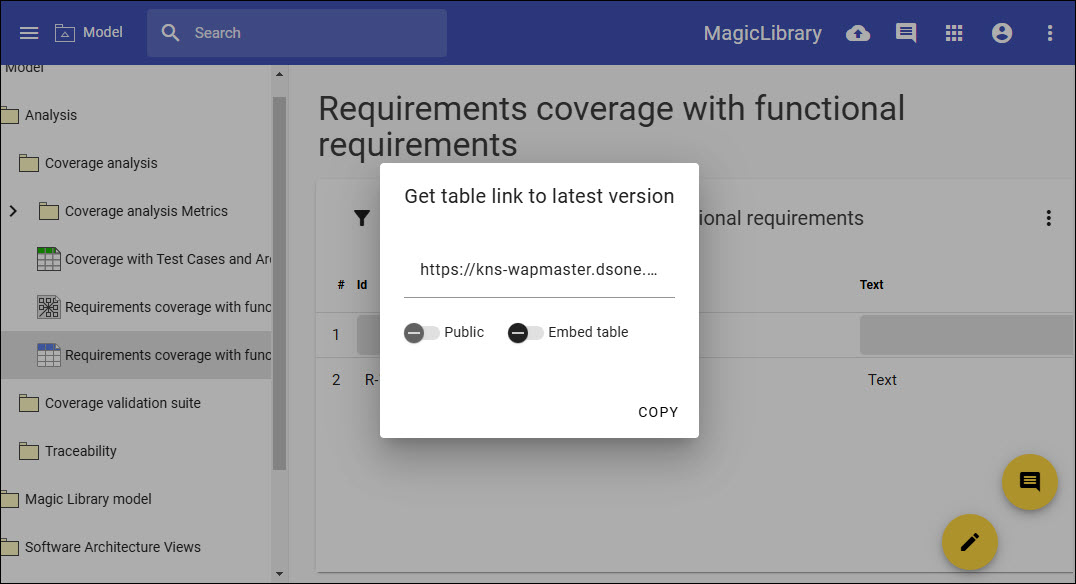Click the cloud upload icon
Viewport: 1076px width, 584px height.
858,33
